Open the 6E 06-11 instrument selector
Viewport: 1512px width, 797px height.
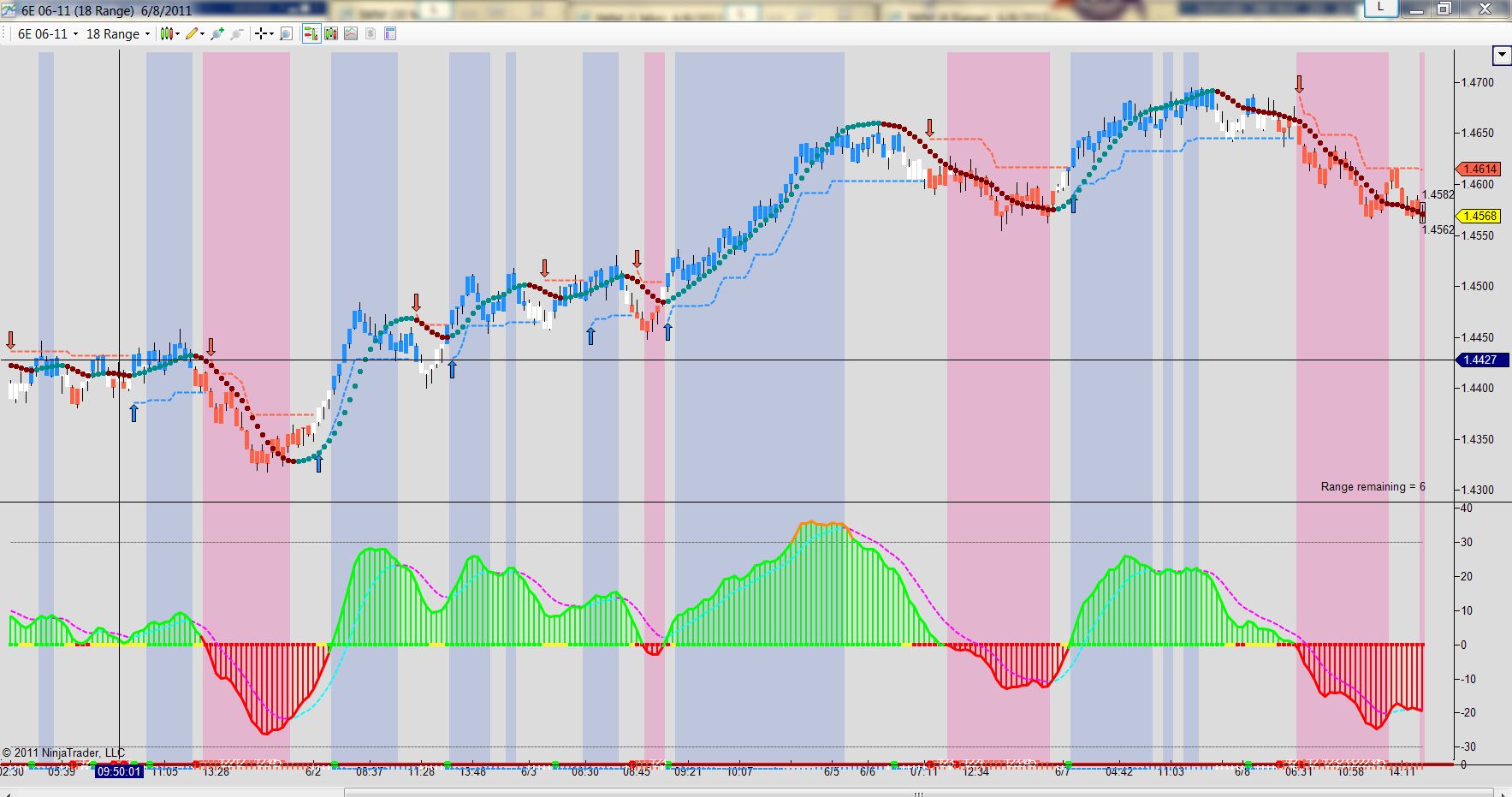[48, 34]
